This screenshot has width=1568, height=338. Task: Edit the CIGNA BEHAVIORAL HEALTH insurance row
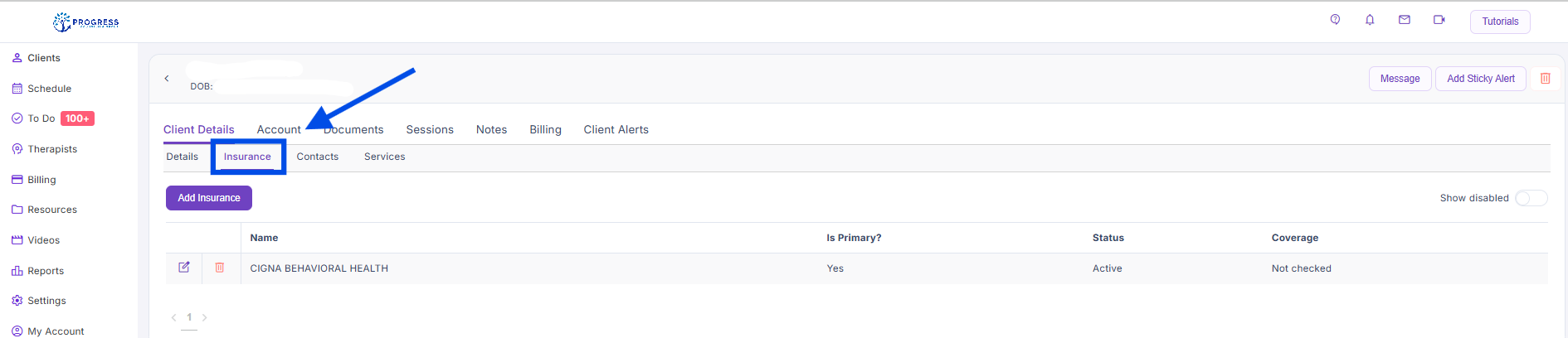184,268
